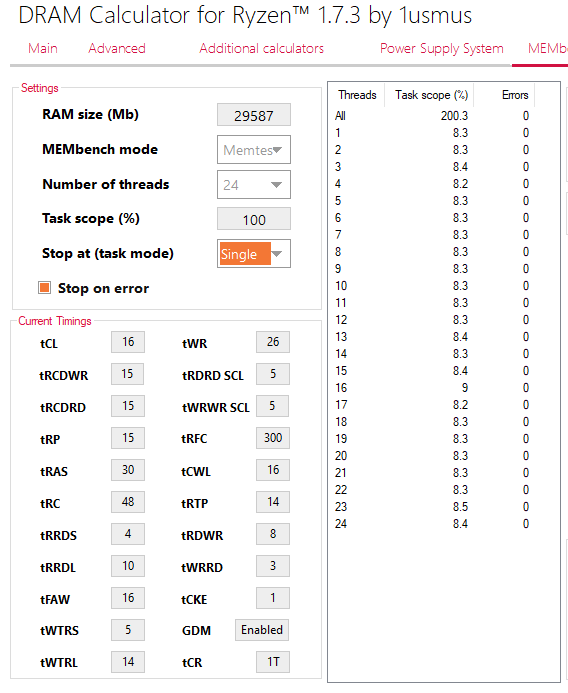Image resolution: width=568 pixels, height=693 pixels.
Task: Click the tCR 1T field
Action: [x=273, y=662]
